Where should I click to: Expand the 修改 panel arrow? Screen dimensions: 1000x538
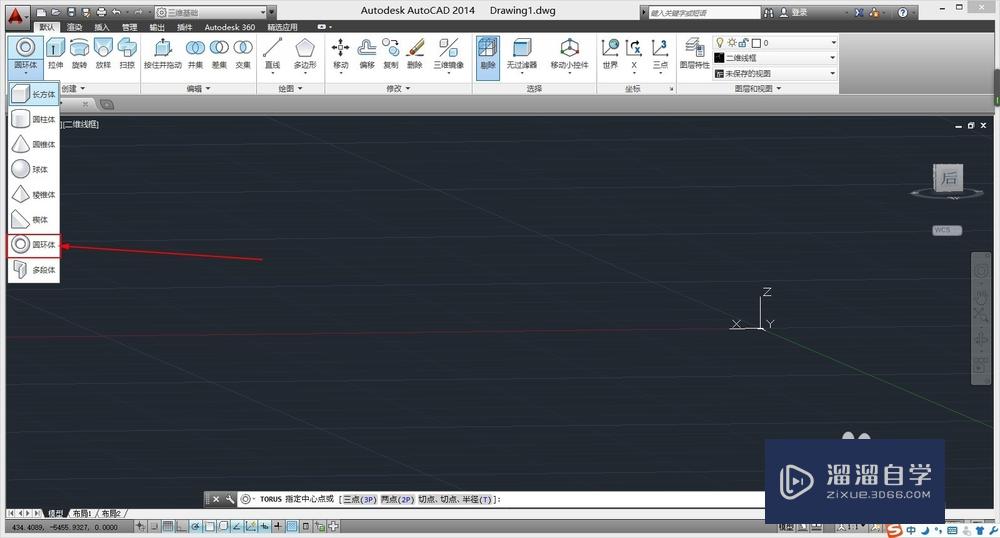coord(408,89)
